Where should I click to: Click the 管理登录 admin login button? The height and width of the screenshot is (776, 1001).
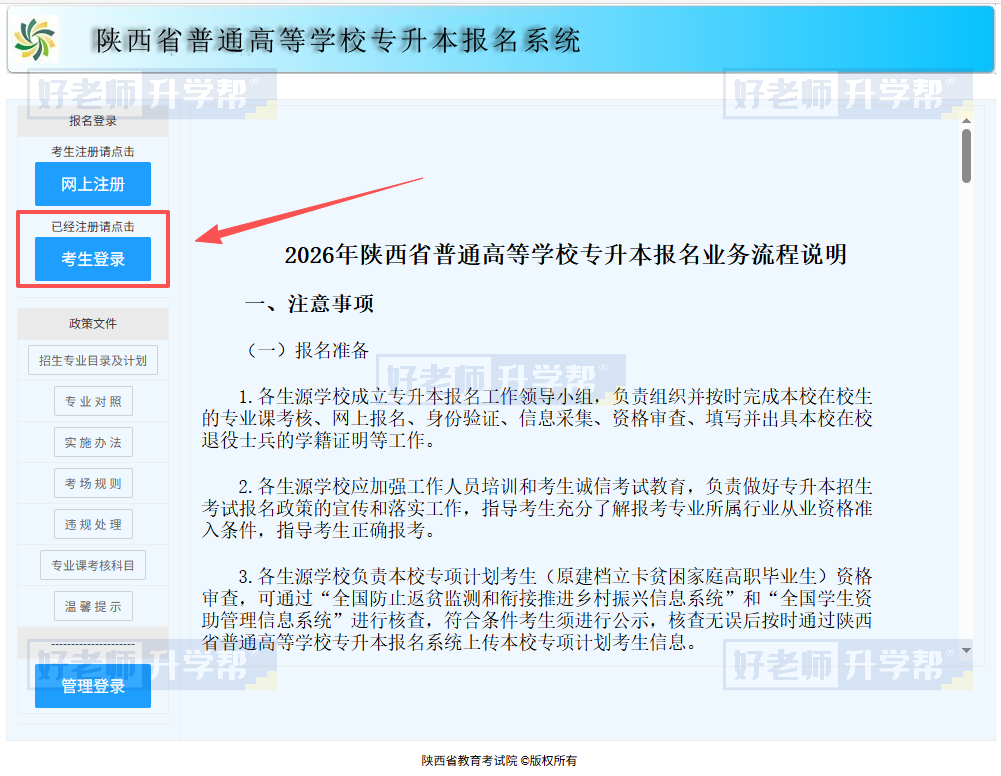(93, 686)
